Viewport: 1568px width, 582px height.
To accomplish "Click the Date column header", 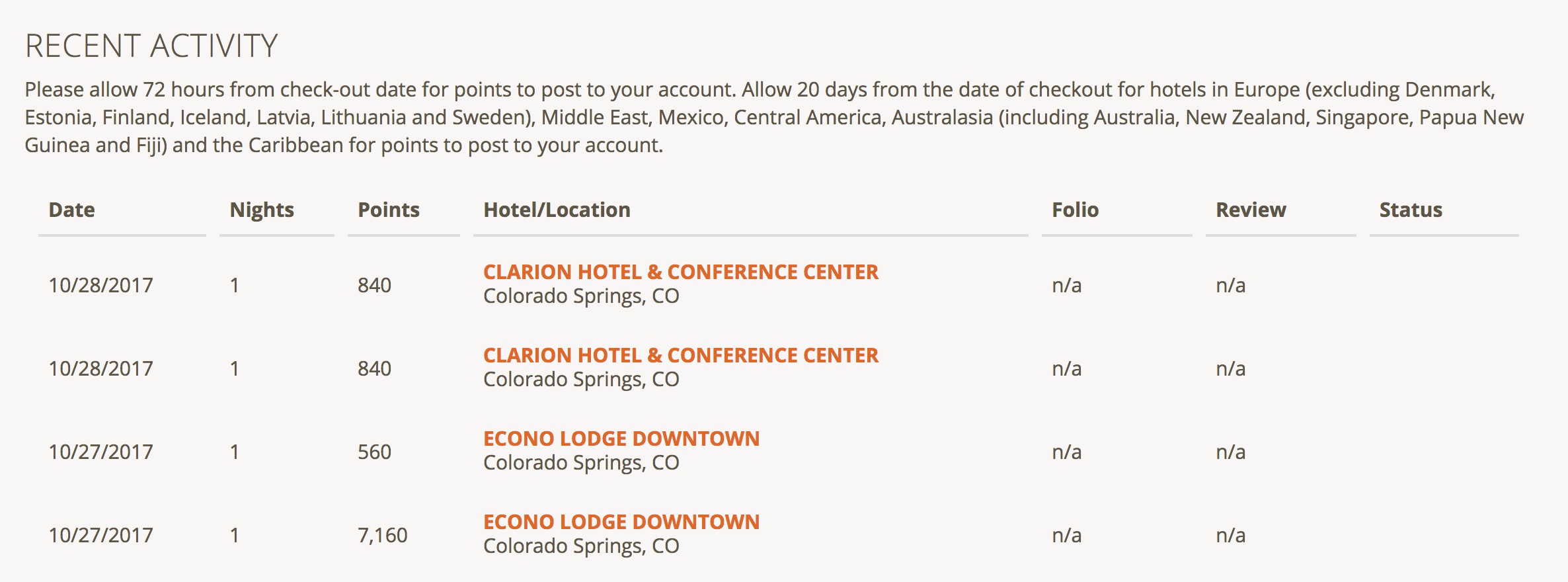I will (x=71, y=210).
